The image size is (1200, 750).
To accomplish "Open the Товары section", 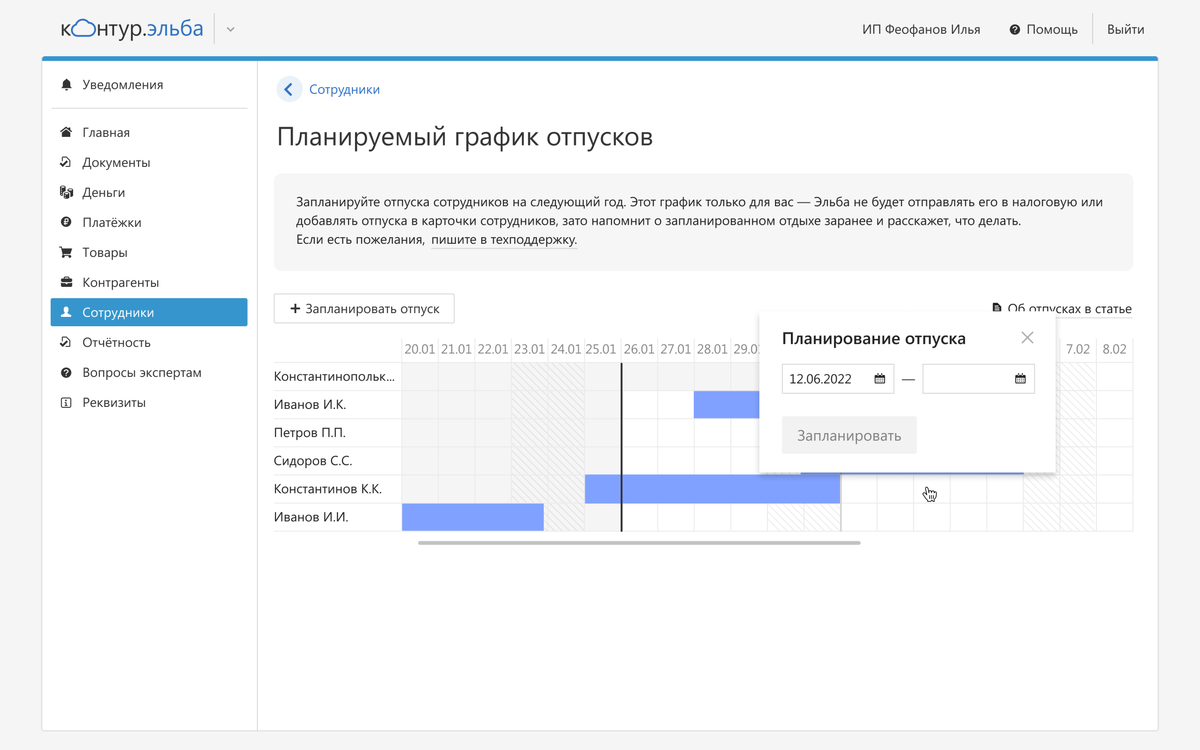I will click(x=105, y=252).
